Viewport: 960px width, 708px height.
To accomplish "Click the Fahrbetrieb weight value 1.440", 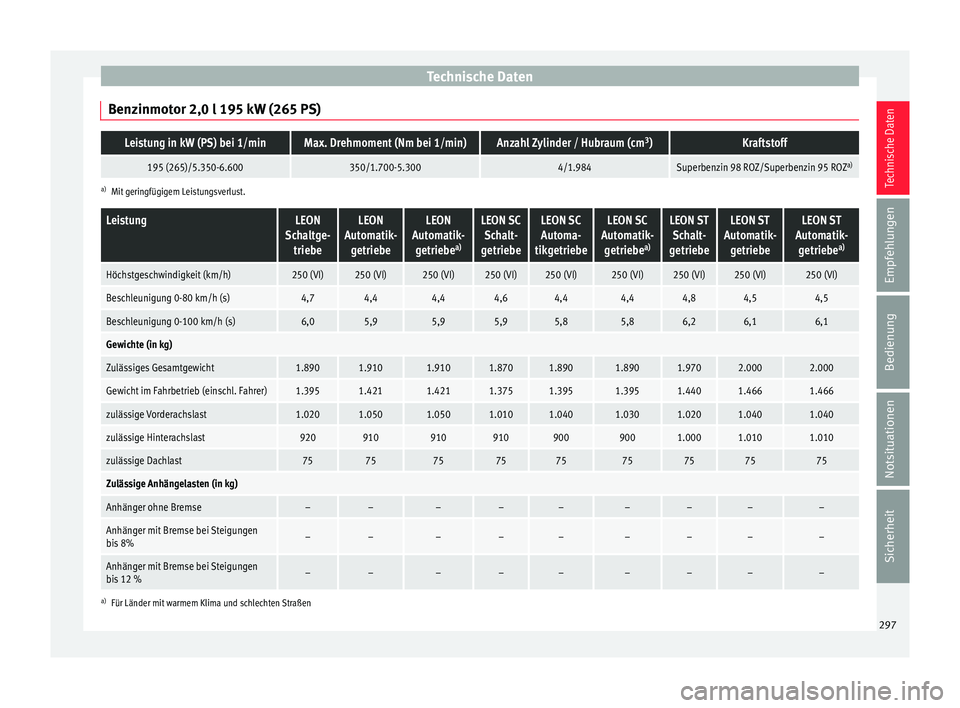I will click(x=689, y=391).
